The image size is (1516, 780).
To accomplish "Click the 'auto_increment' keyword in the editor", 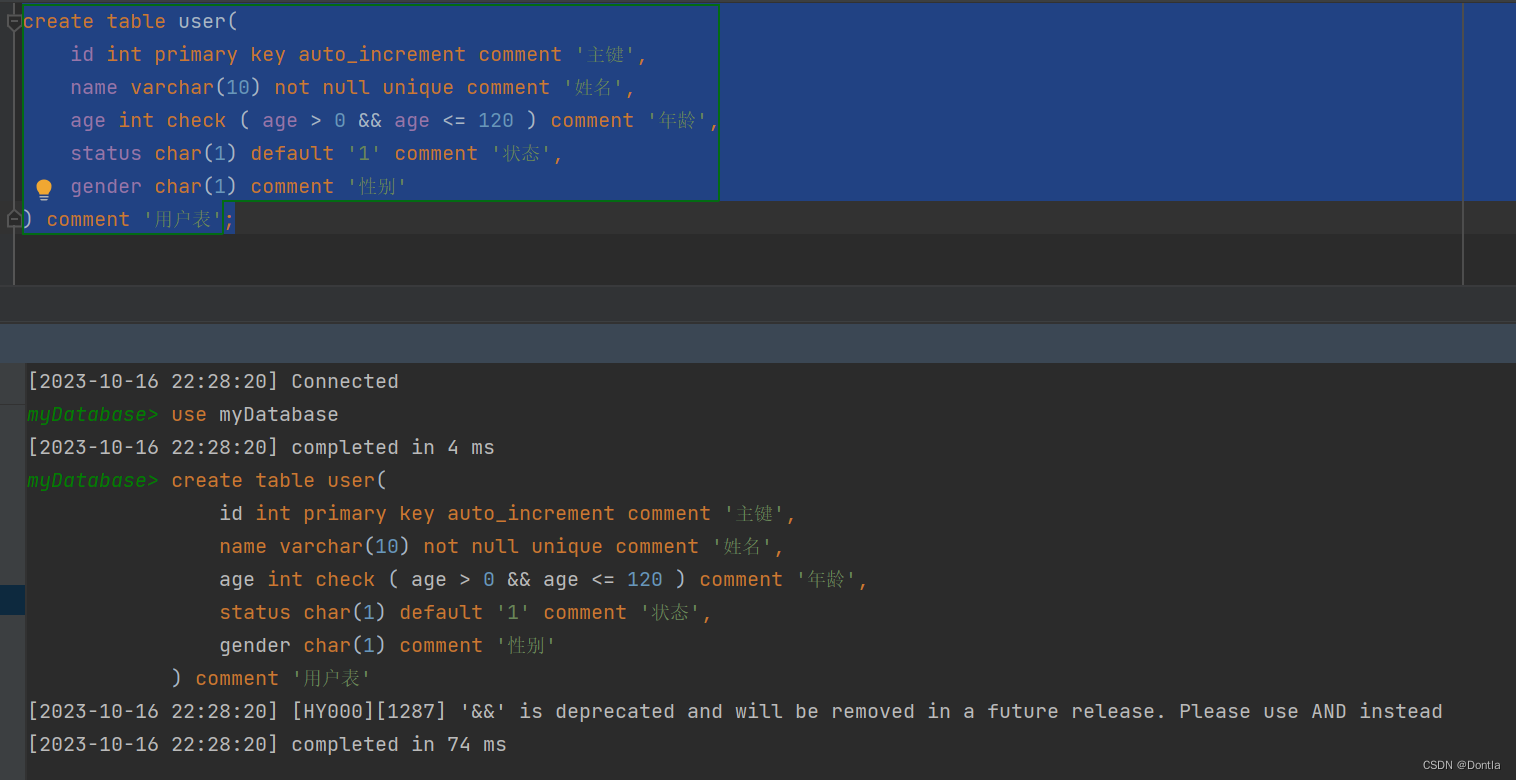I will [x=382, y=54].
